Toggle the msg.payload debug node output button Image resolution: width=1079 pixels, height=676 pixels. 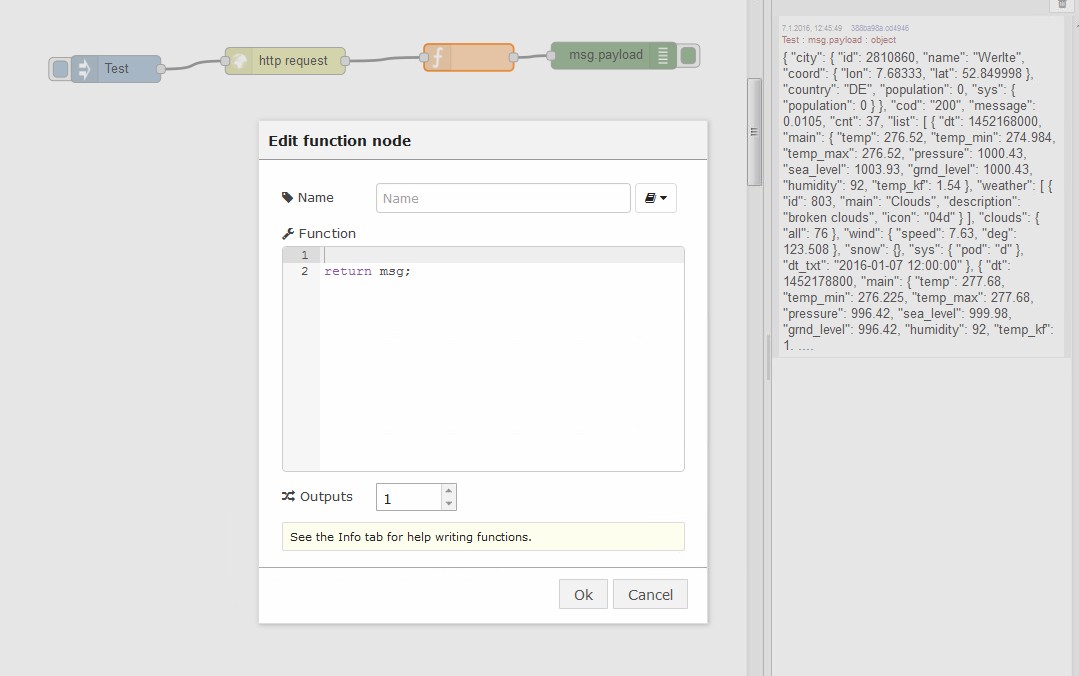tap(688, 55)
